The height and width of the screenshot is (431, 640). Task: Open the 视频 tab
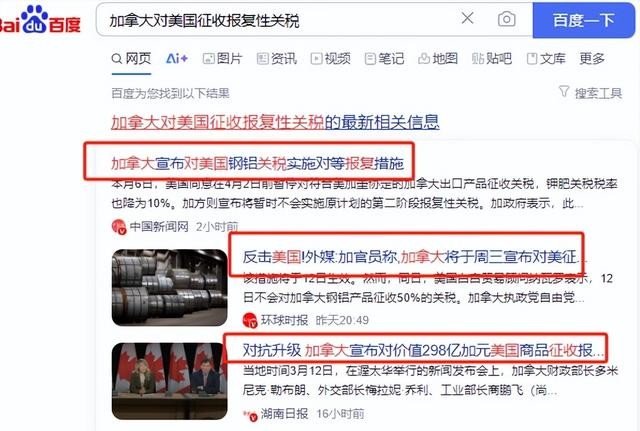pyautogui.click(x=331, y=58)
